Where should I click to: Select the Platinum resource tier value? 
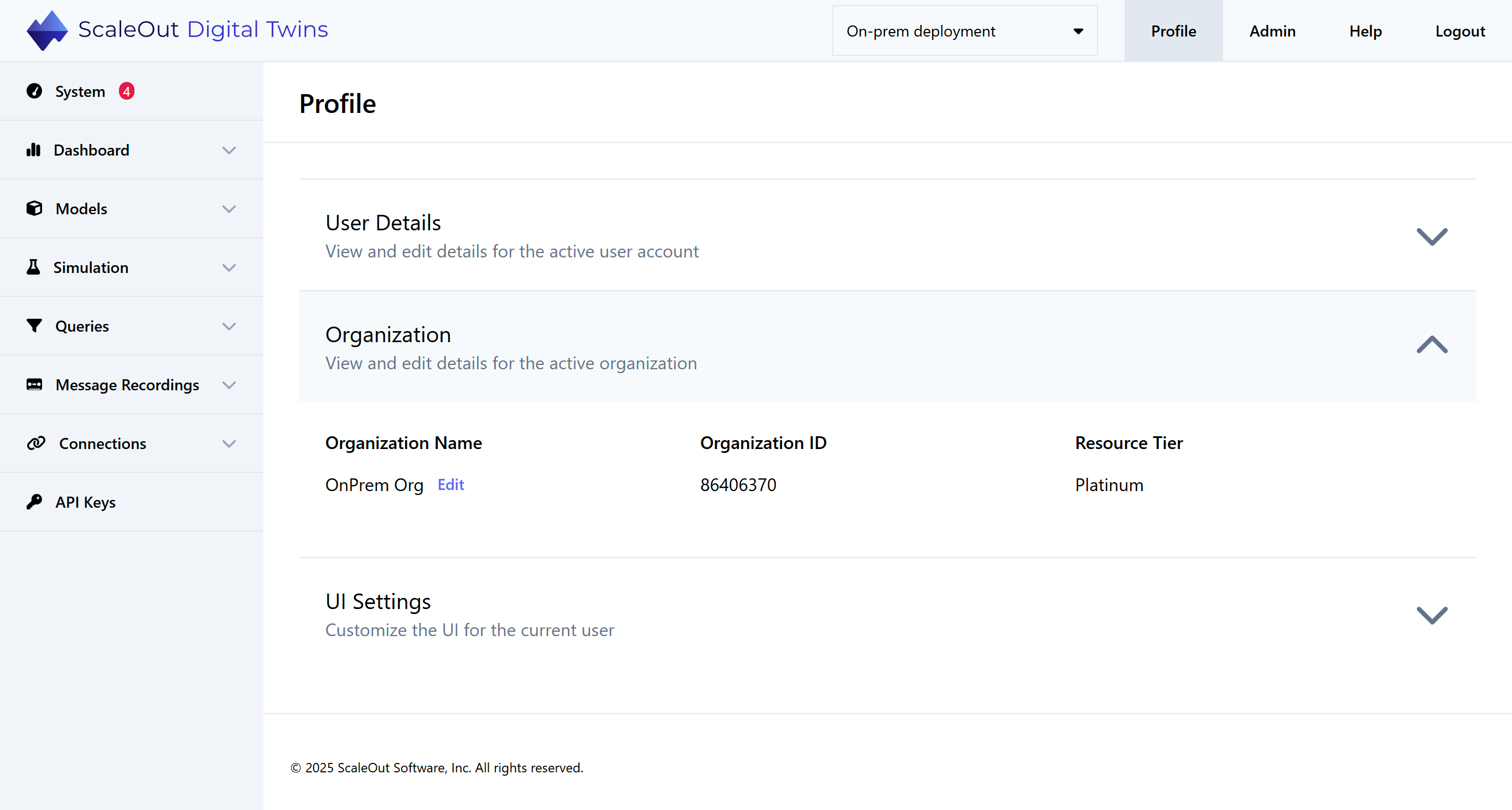[1109, 485]
